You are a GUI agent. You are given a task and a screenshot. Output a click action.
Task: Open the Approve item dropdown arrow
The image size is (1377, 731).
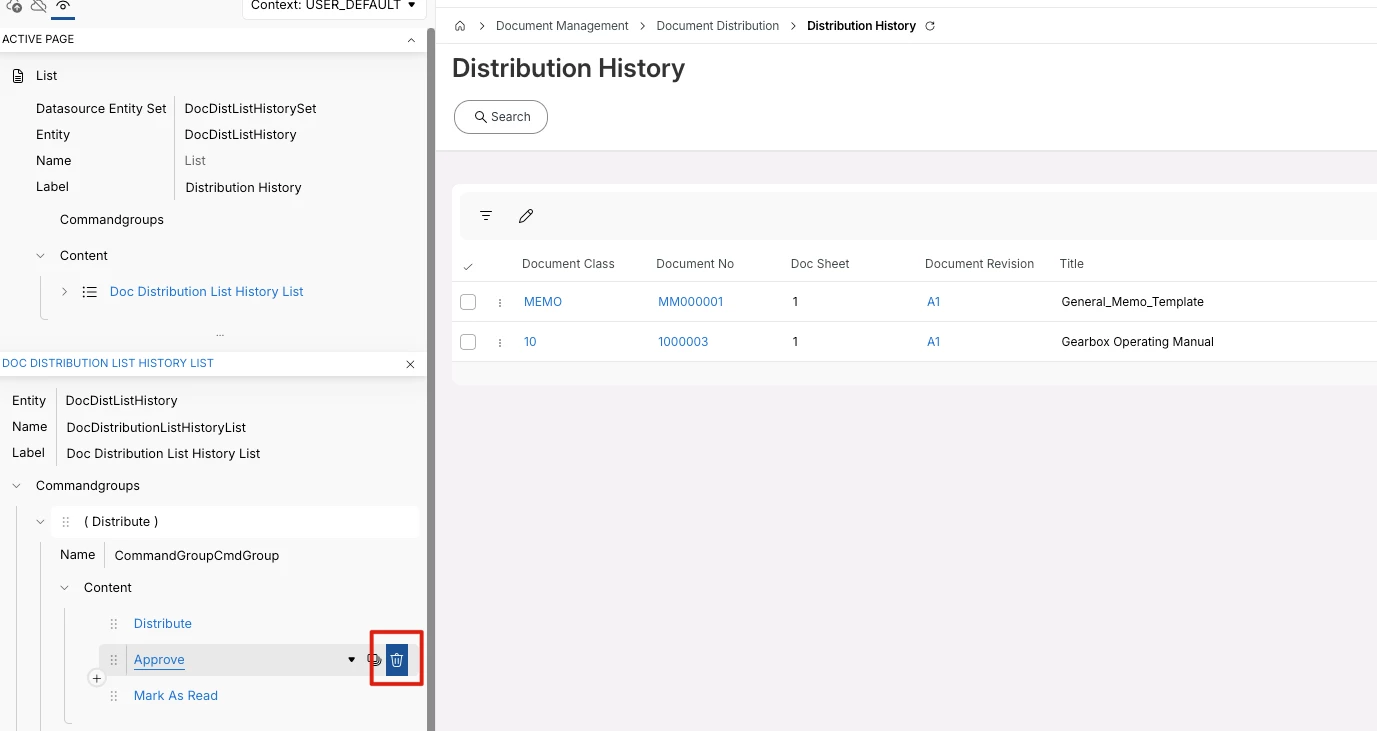(x=351, y=660)
